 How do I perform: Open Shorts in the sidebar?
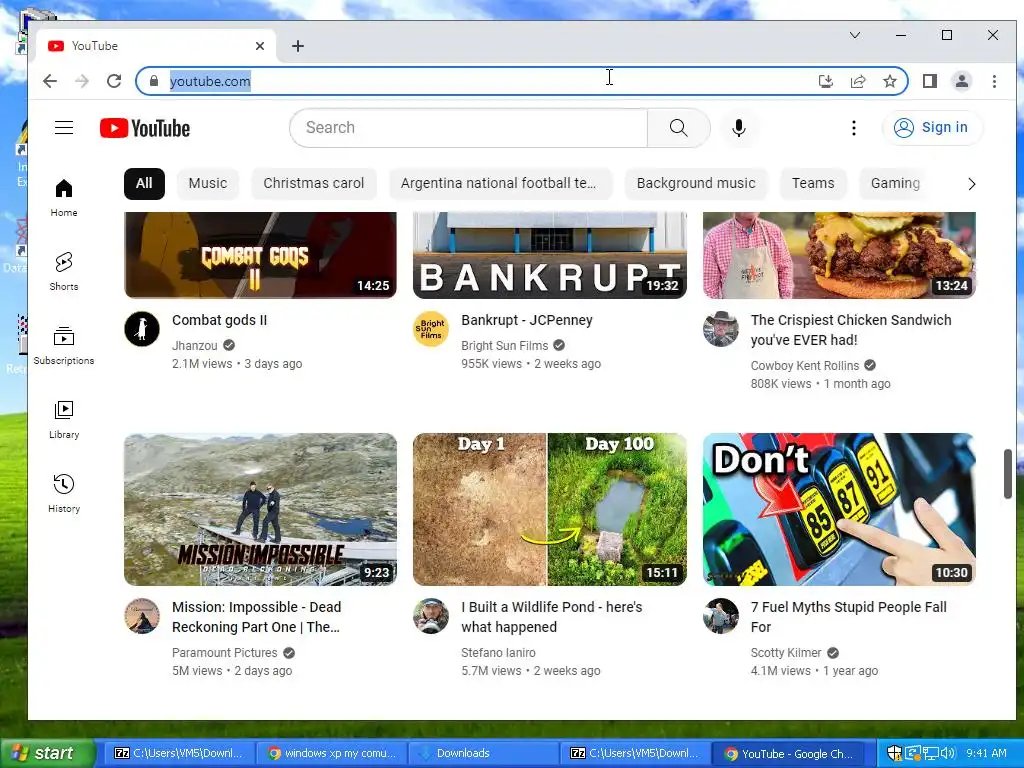(x=64, y=271)
